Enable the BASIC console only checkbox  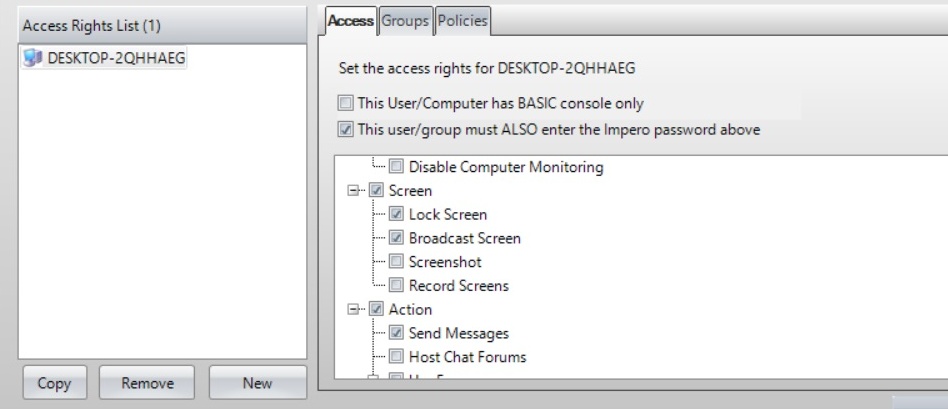(x=345, y=103)
